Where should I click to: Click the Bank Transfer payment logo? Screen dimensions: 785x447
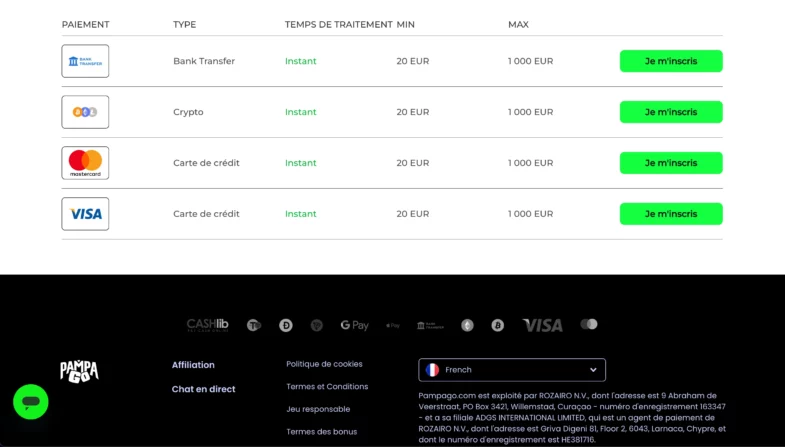85,61
